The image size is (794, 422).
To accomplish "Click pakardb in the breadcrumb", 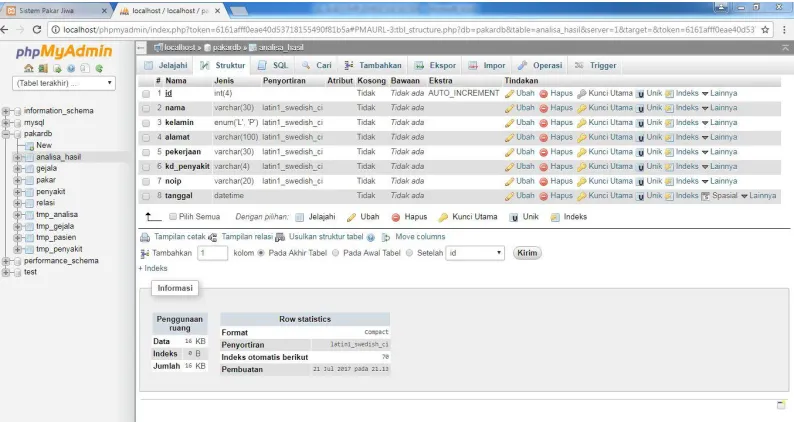I will tap(225, 48).
